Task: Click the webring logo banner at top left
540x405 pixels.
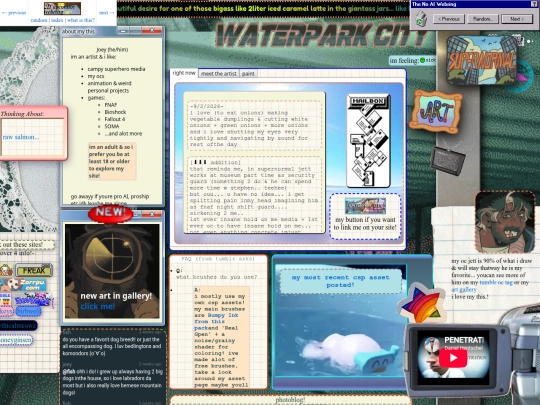Action: [x=62, y=8]
